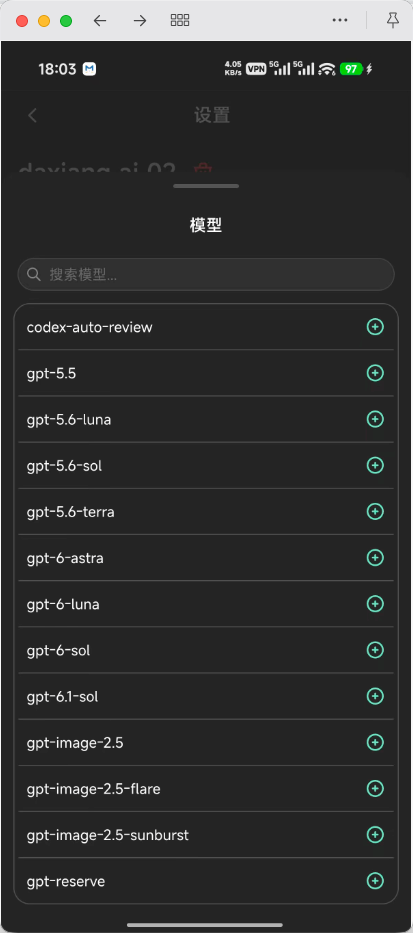Grab the bottom sheet drag handle

(206, 186)
